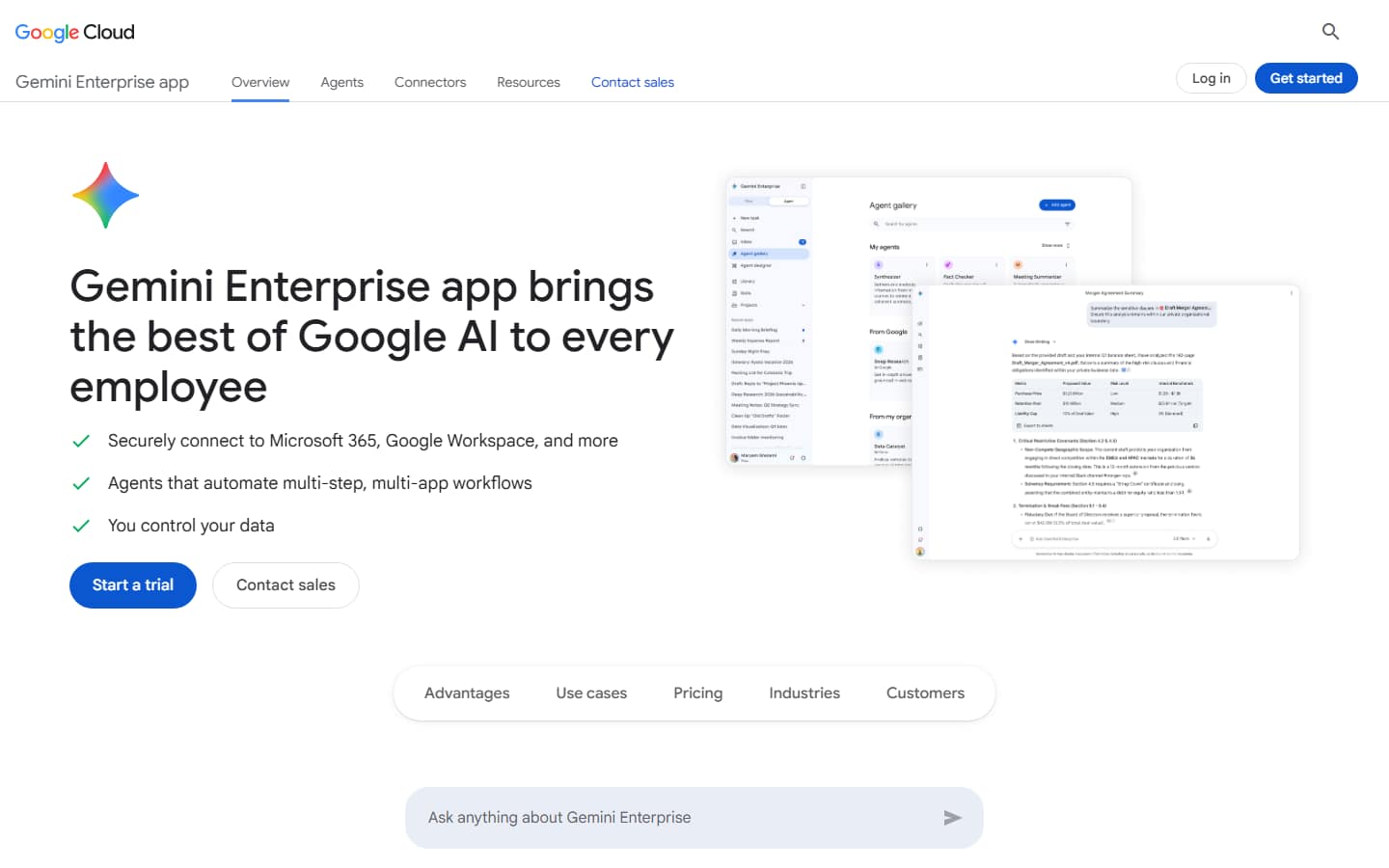The width and height of the screenshot is (1389, 868).
Task: Submit the question with the send arrow
Action: click(x=952, y=818)
